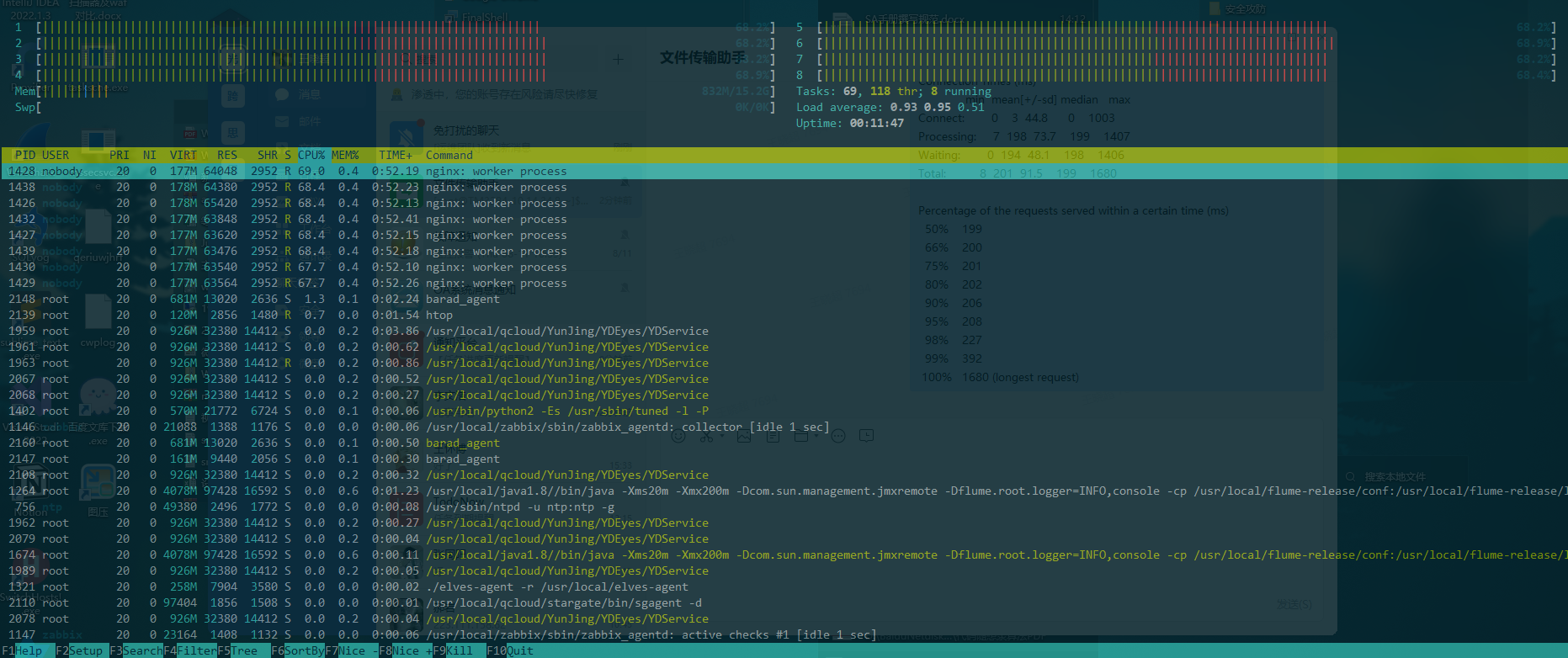
Task: Sort by USER column header
Action: [56, 155]
